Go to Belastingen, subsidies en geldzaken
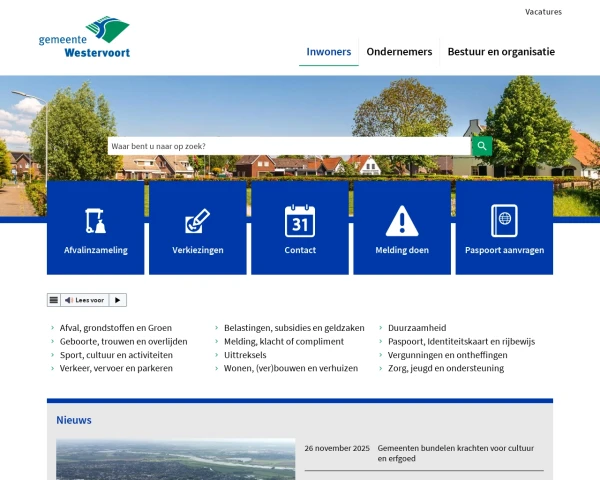Viewport: 600px width, 480px height. coord(294,327)
